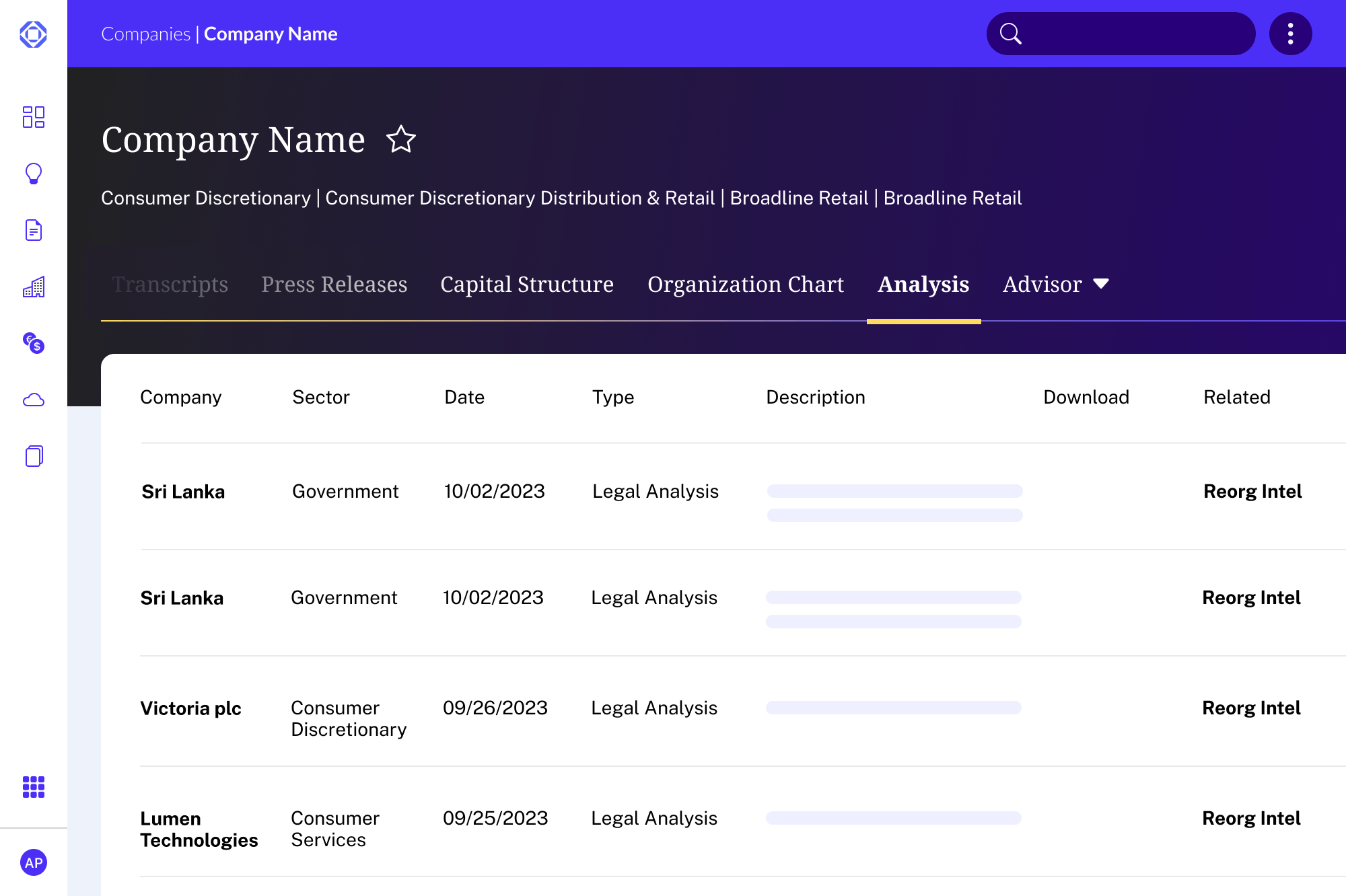Click the app logo in sidebar
Image resolution: width=1346 pixels, height=896 pixels.
(33, 34)
